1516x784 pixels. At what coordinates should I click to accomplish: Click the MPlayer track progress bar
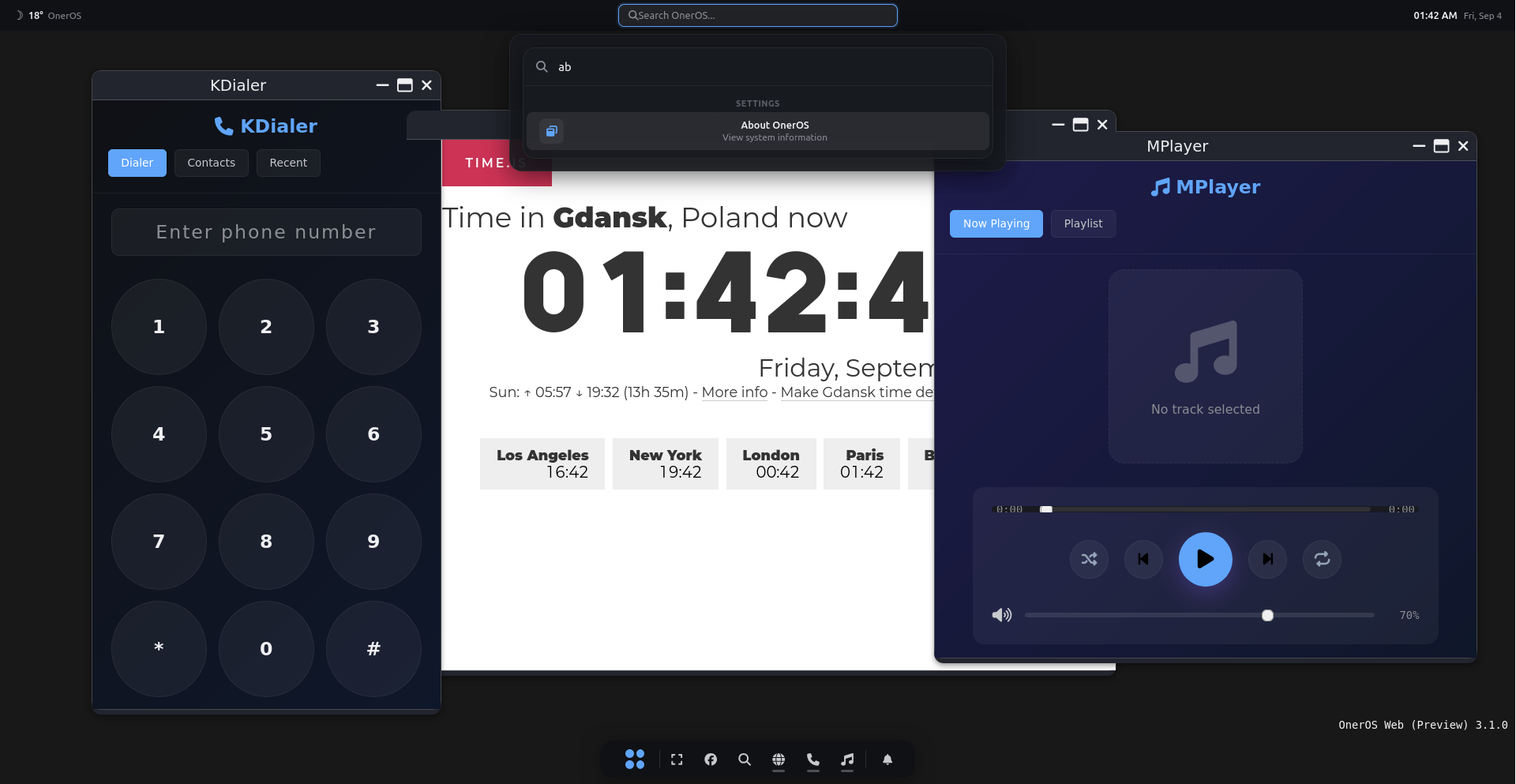coord(1206,509)
